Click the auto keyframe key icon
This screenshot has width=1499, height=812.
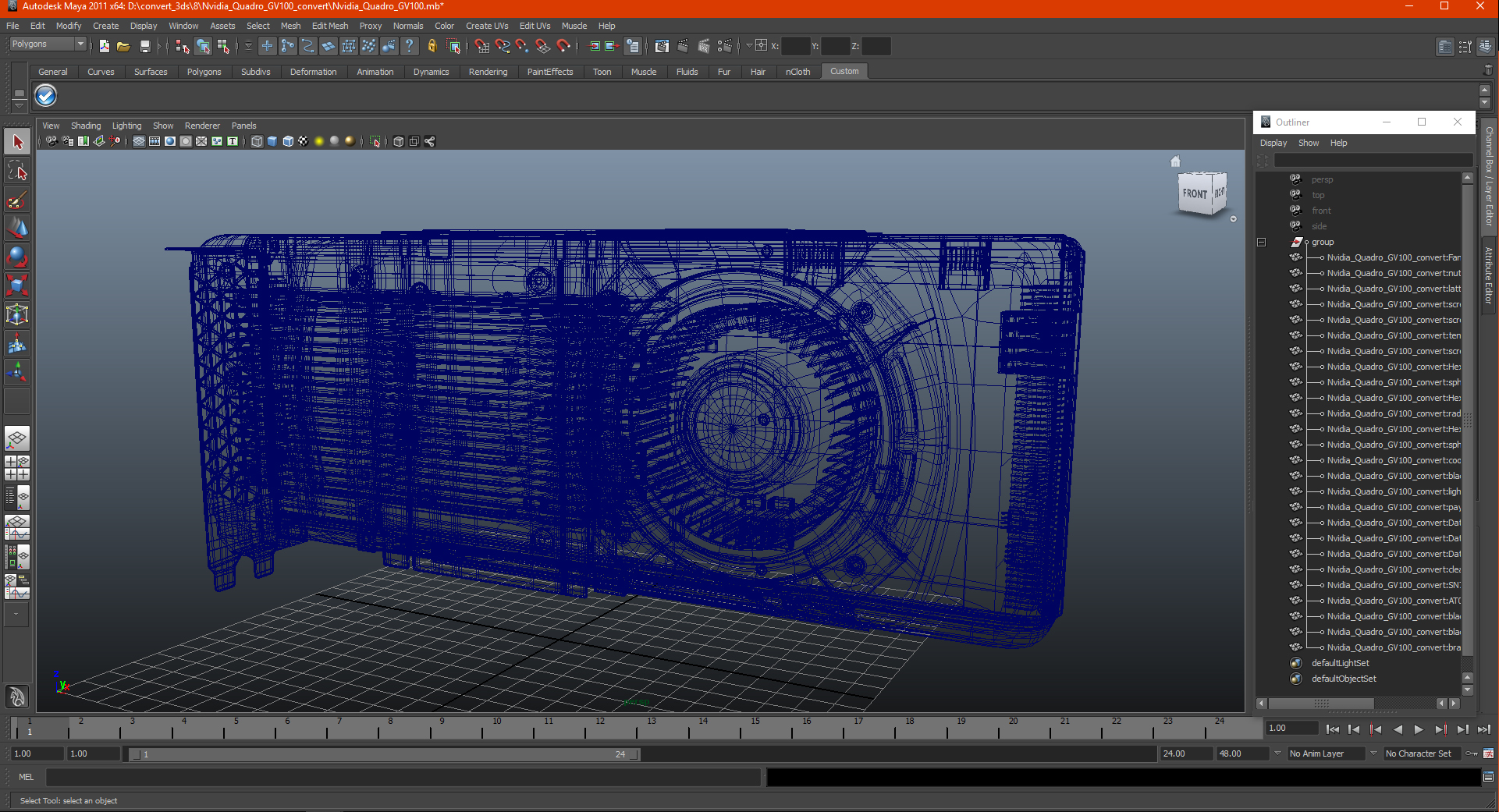(1472, 753)
